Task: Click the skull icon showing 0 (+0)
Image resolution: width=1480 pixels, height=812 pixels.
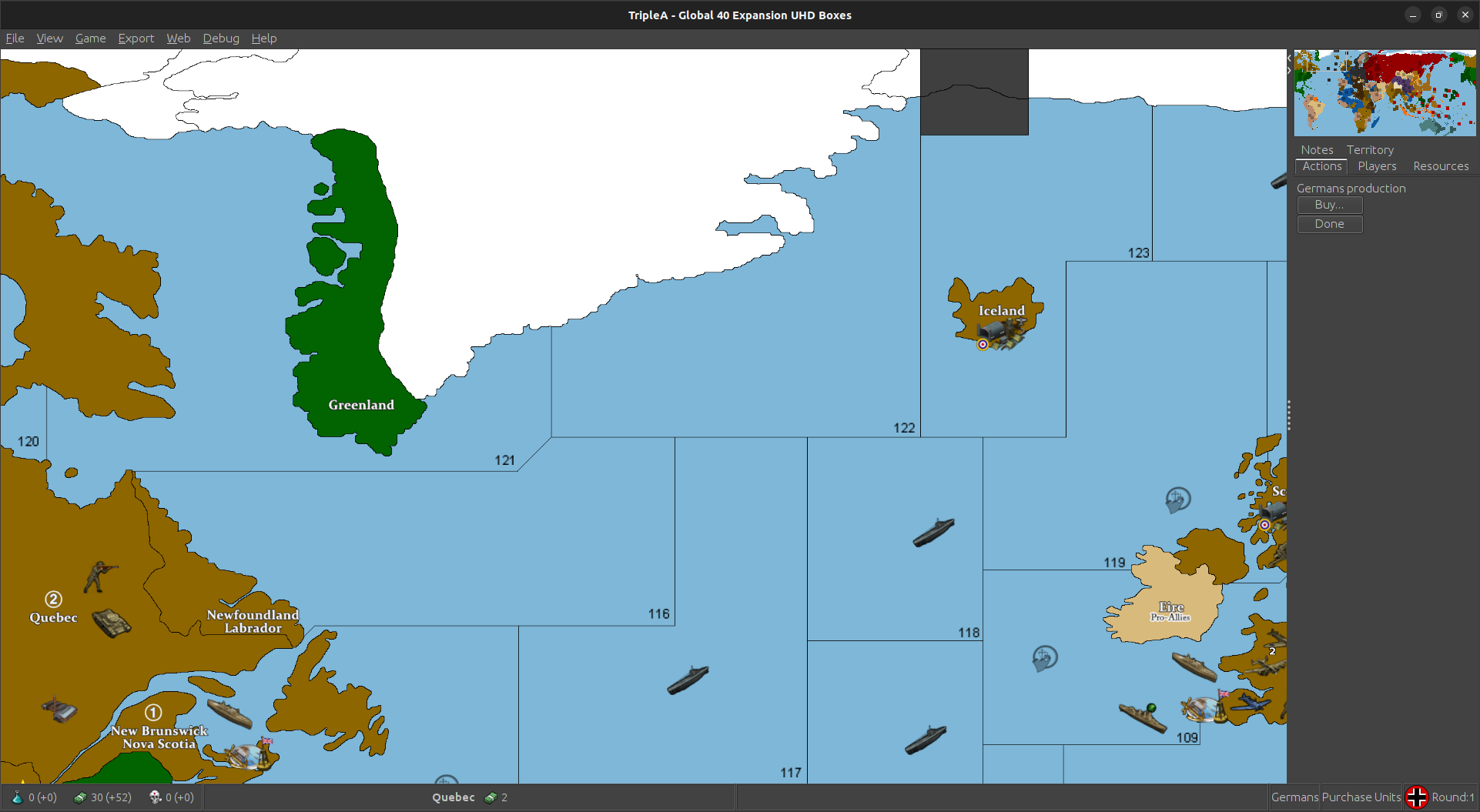Action: [155, 797]
